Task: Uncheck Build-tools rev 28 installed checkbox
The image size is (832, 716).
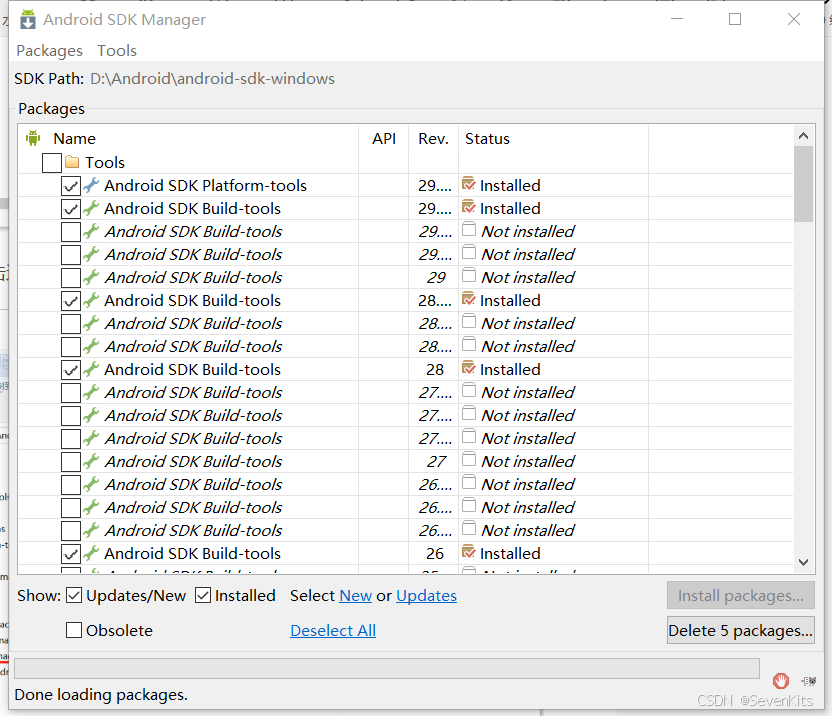Action: click(x=71, y=370)
